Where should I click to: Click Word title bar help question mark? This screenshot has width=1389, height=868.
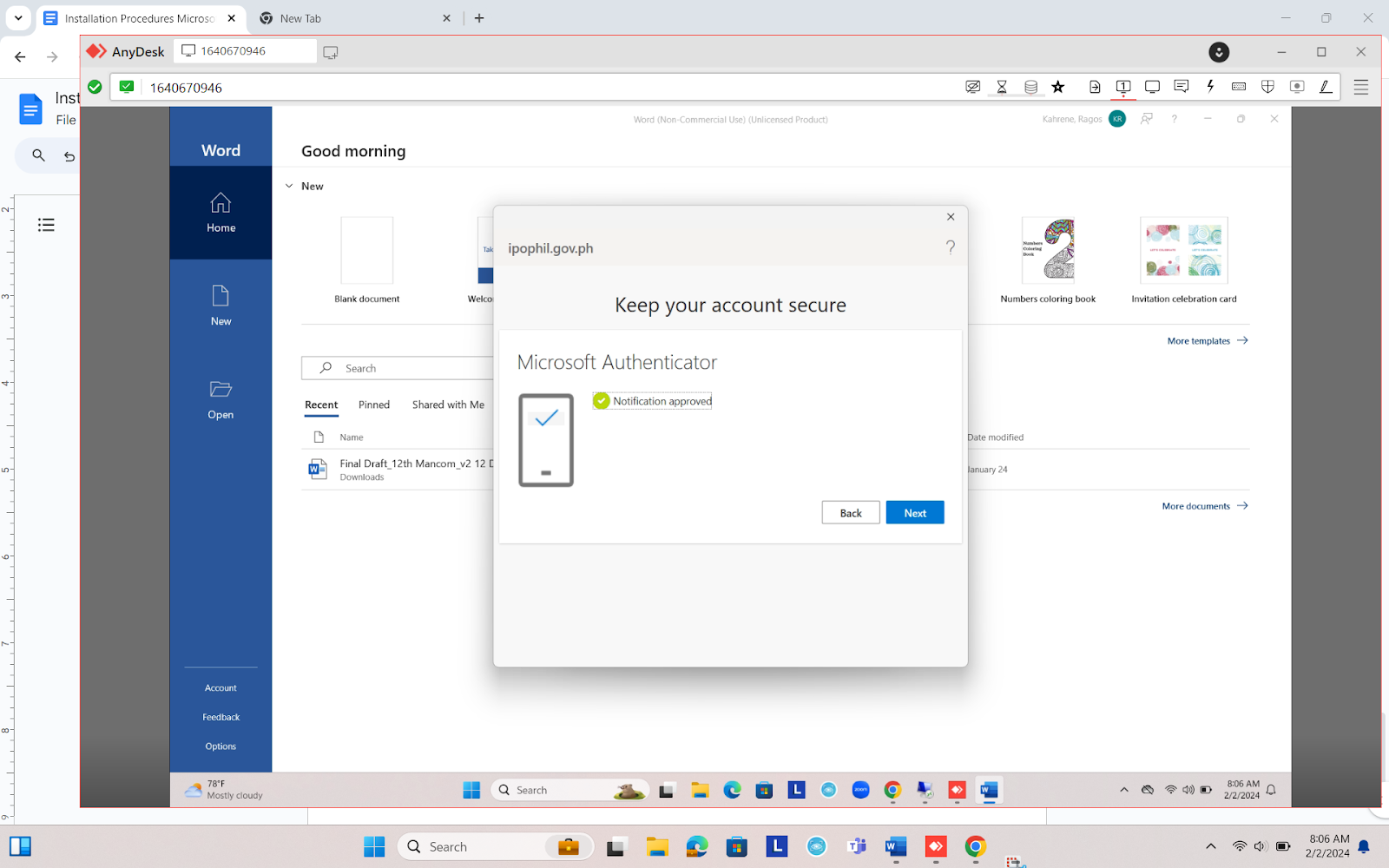click(1175, 119)
